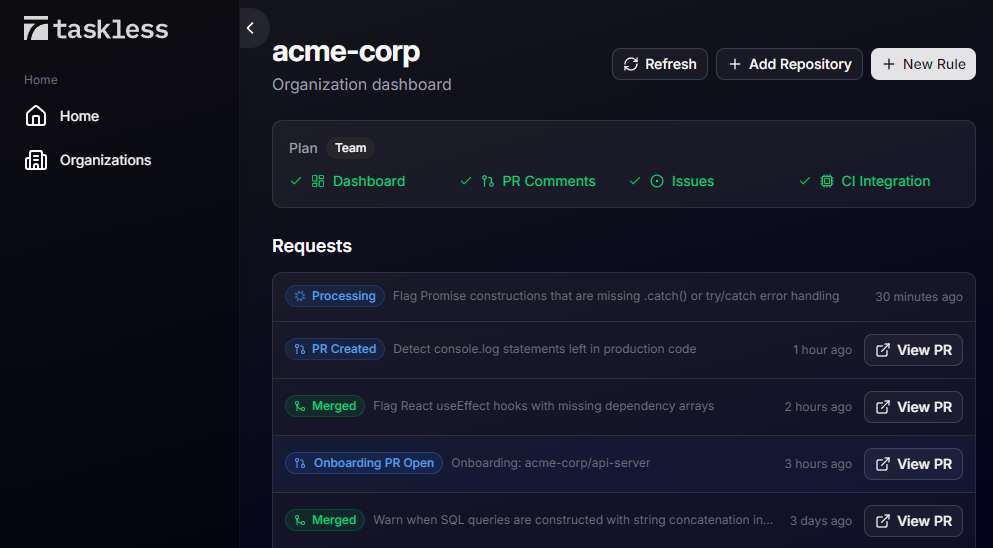Click the Requests section heading
The height and width of the screenshot is (548, 993).
[x=312, y=246]
